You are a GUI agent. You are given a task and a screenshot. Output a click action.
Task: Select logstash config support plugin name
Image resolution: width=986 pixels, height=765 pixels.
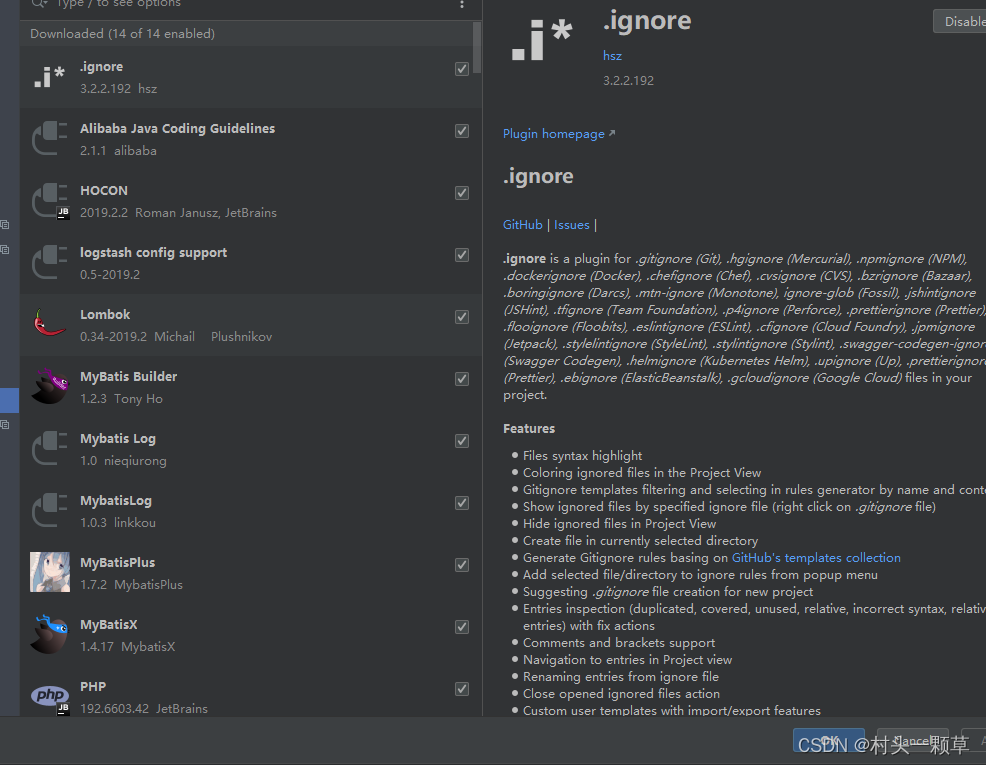point(153,253)
